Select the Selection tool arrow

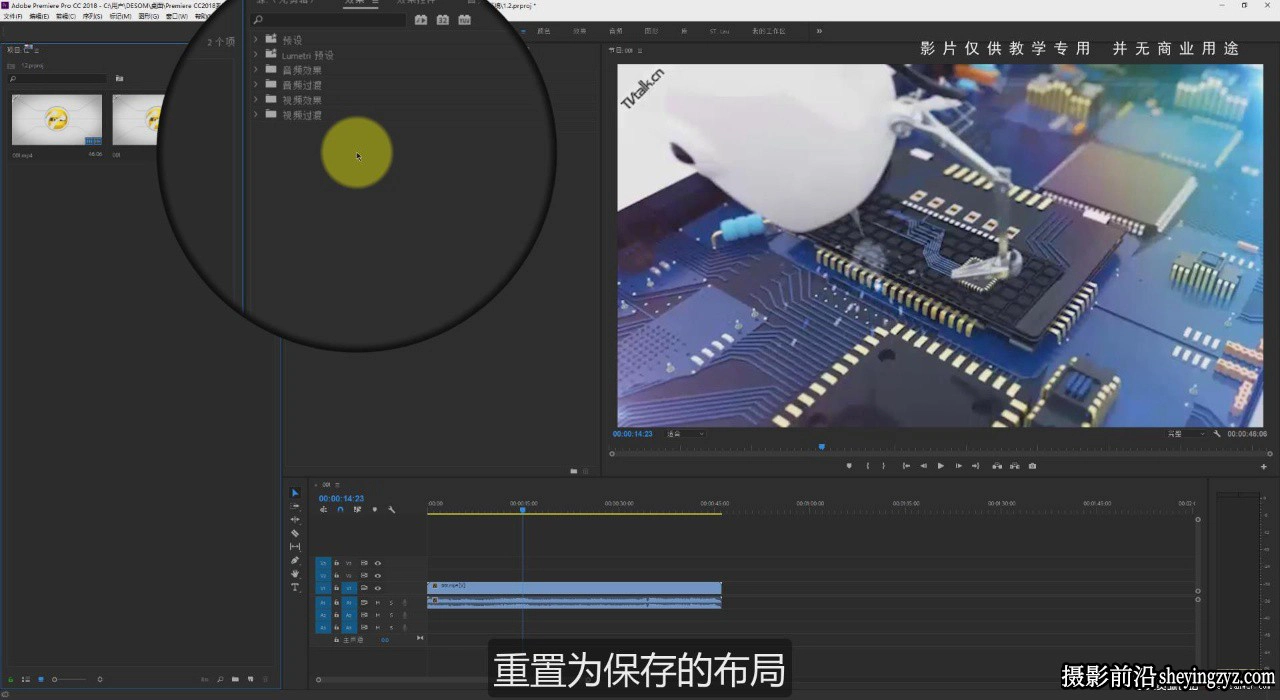click(295, 492)
